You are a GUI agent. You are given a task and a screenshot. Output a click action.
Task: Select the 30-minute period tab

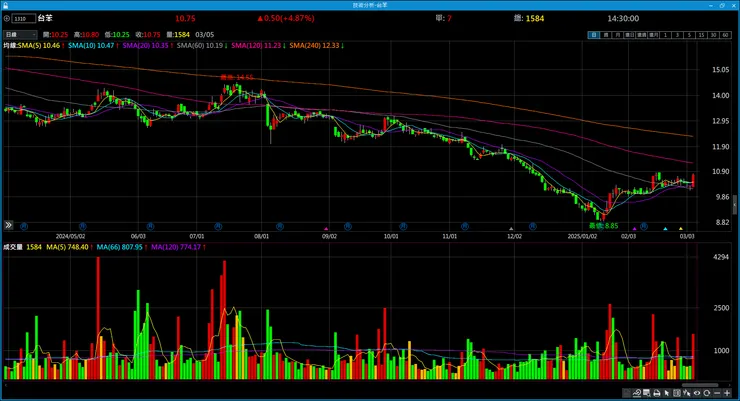click(714, 35)
